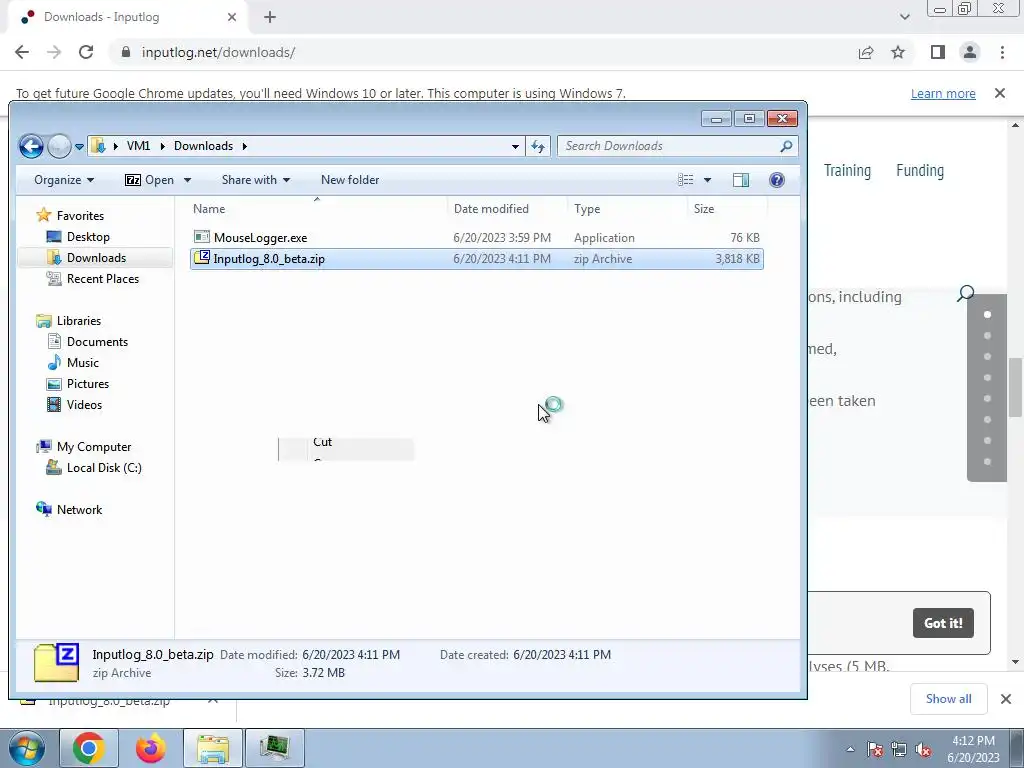
Task: Expand the arrow after the VM1 breadcrumb
Action: pos(163,146)
